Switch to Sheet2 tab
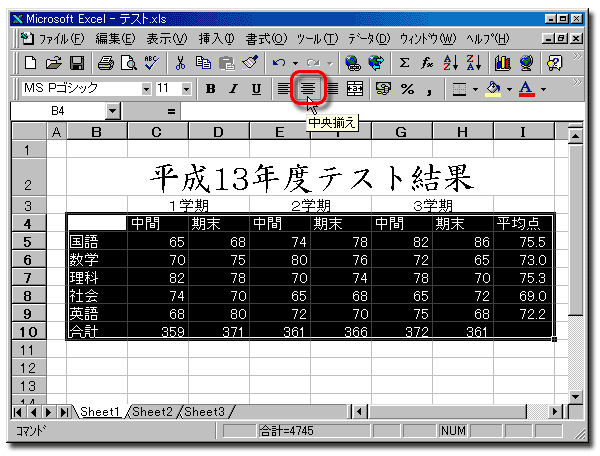This screenshot has width=600, height=456. click(152, 412)
